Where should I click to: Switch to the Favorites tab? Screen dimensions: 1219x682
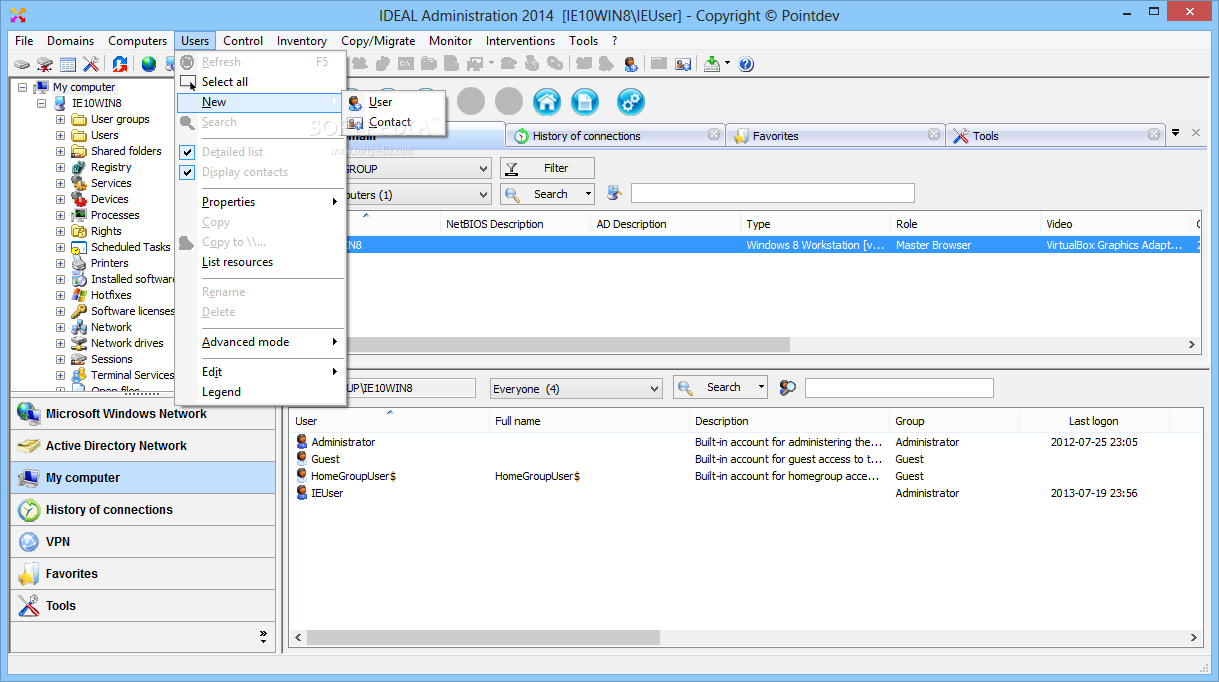(836, 136)
